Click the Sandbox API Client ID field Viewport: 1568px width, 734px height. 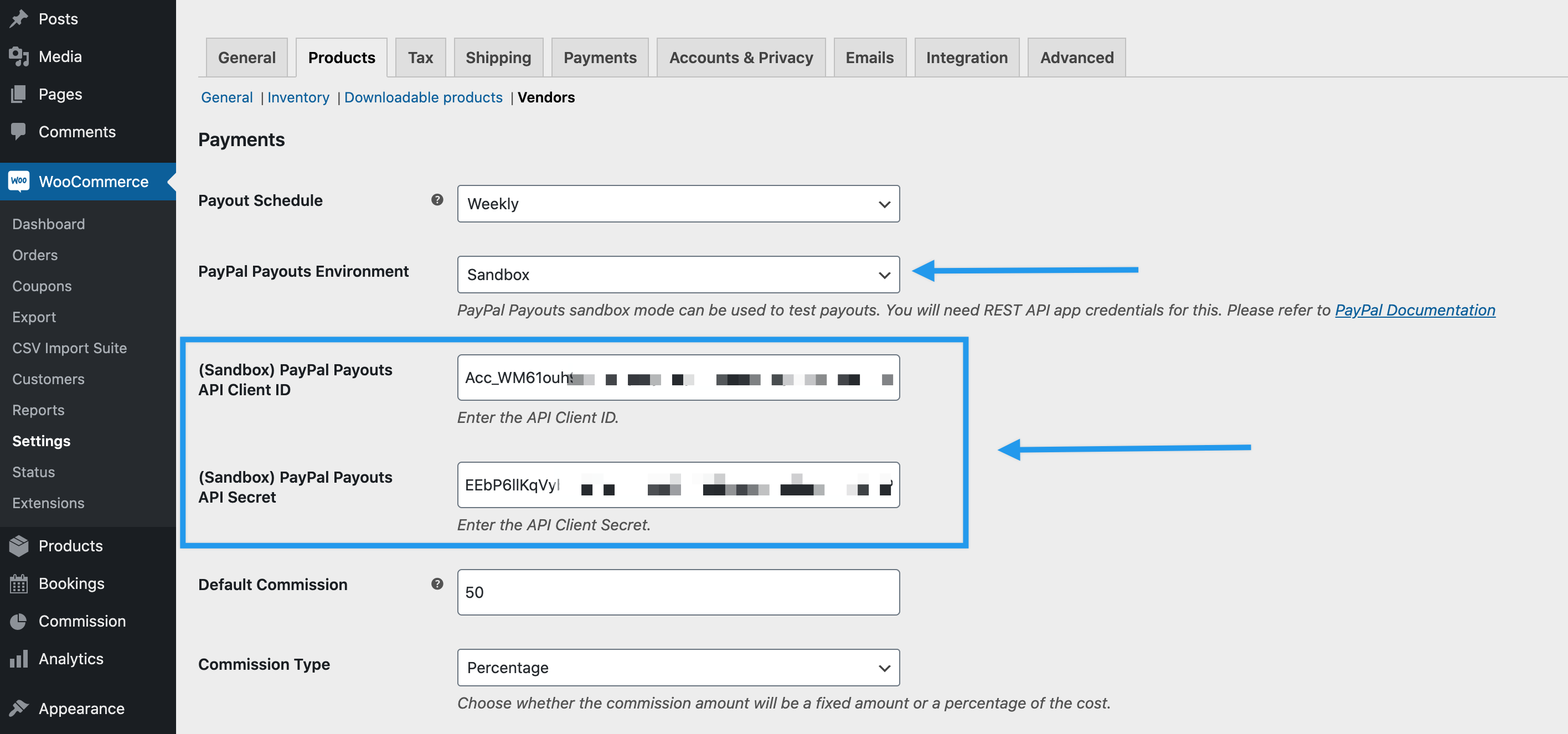[678, 378]
